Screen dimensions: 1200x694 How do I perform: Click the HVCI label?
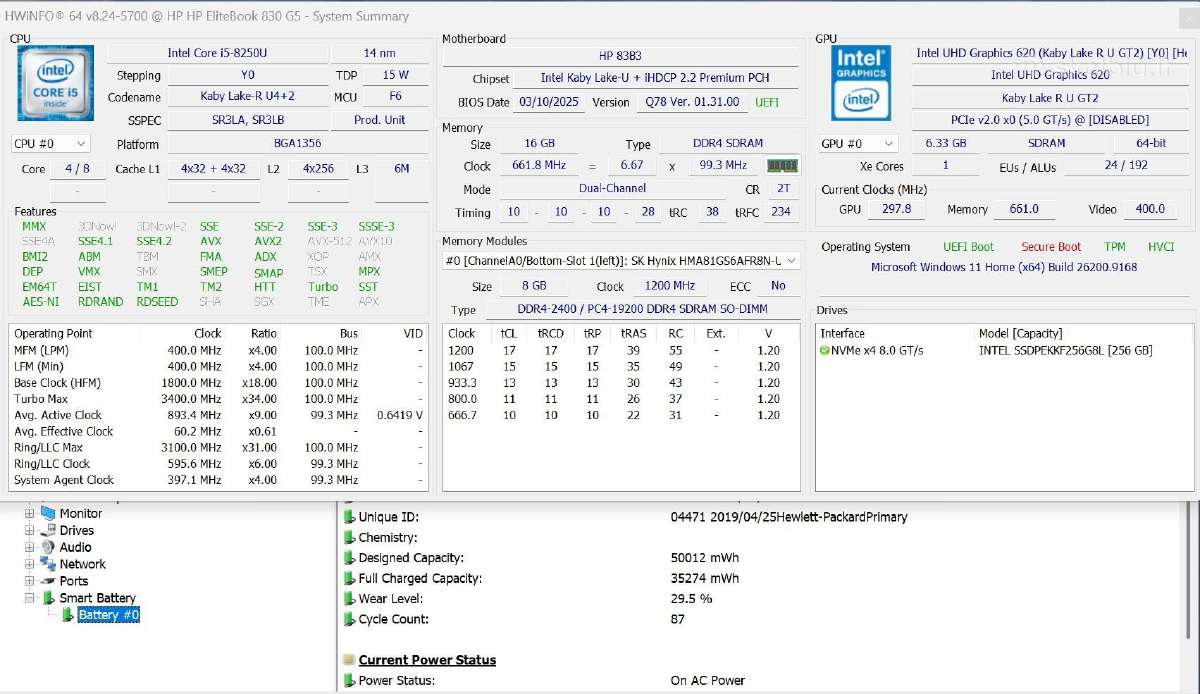(1161, 247)
